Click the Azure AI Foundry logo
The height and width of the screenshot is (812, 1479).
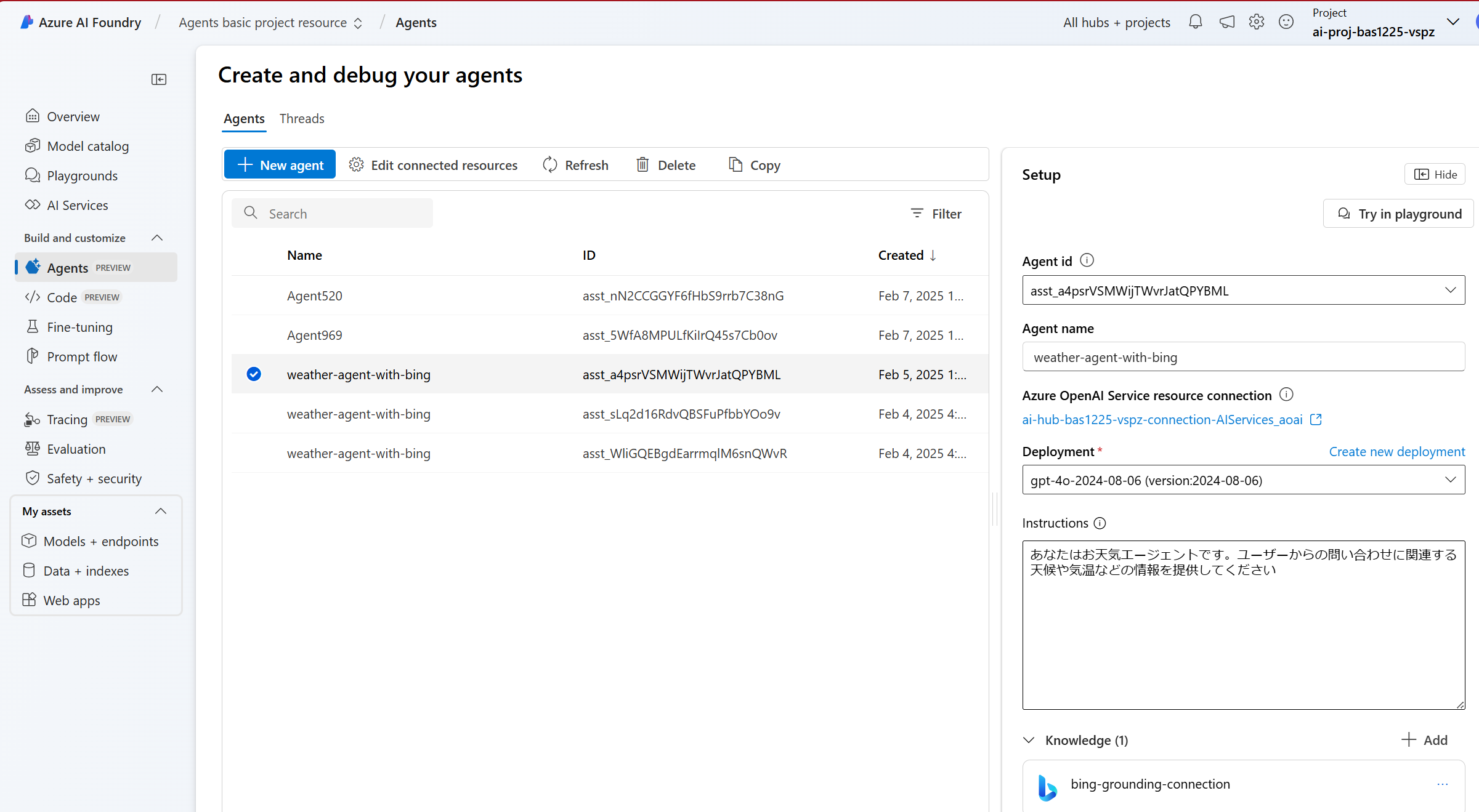tap(27, 22)
